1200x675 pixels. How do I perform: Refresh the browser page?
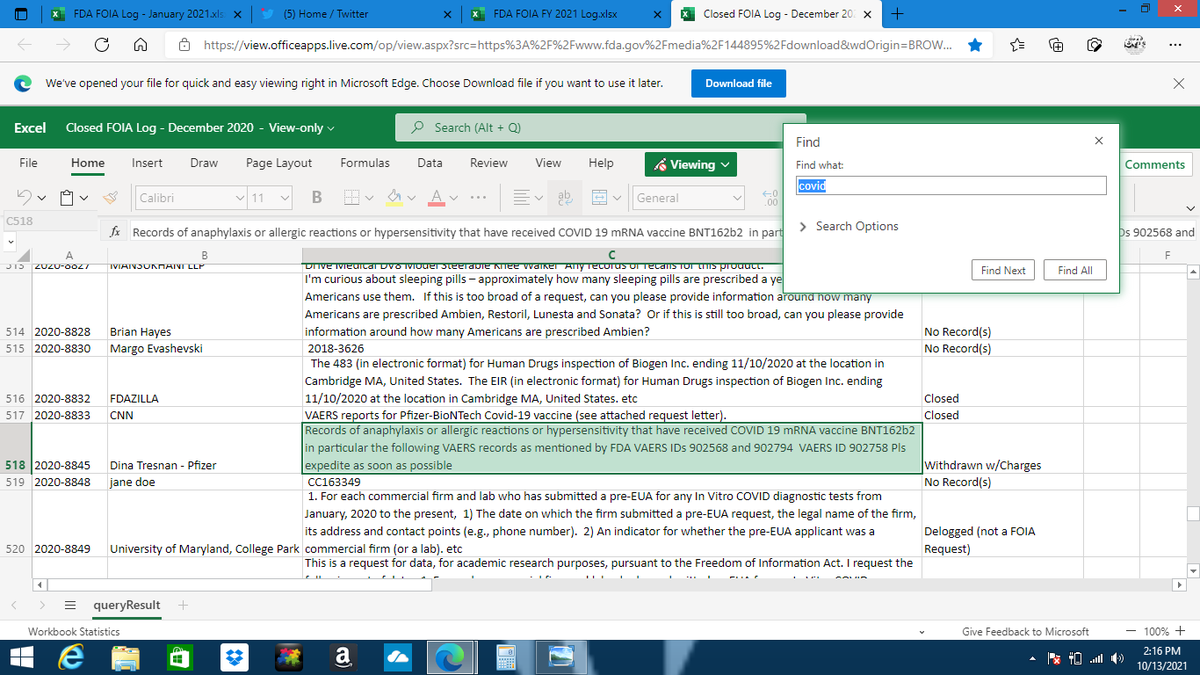[102, 45]
